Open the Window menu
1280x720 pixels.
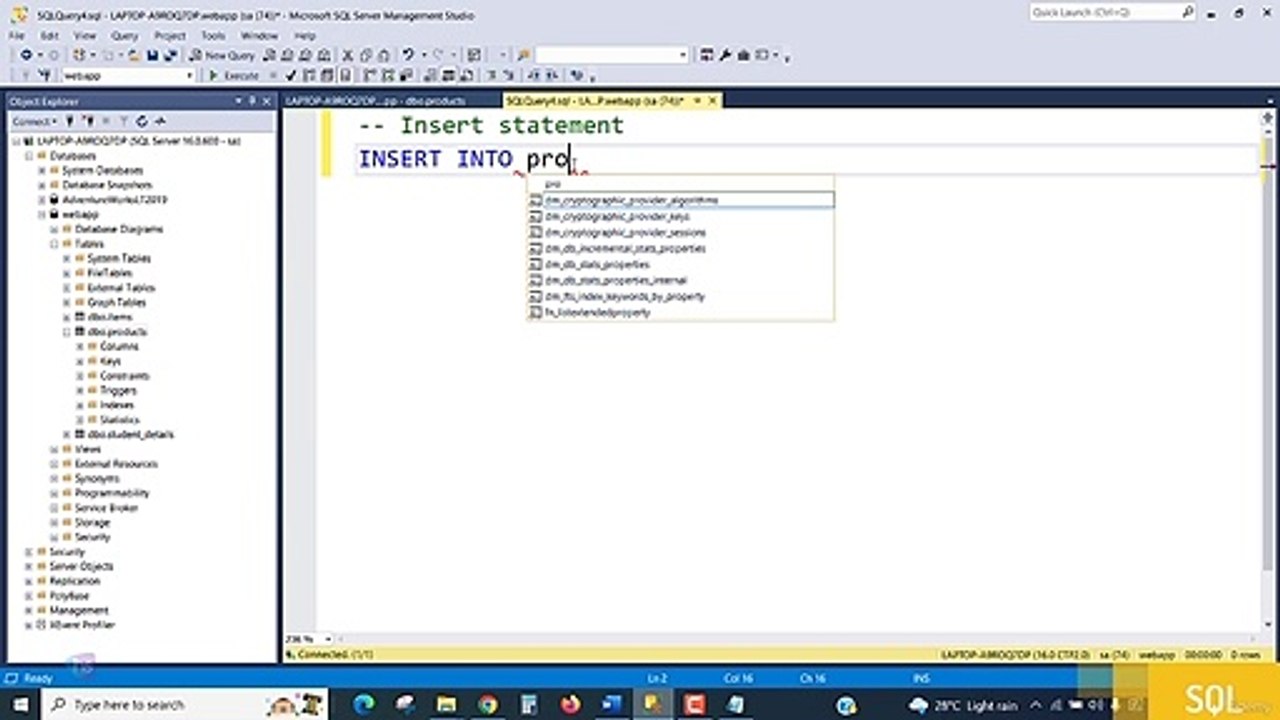tap(259, 35)
